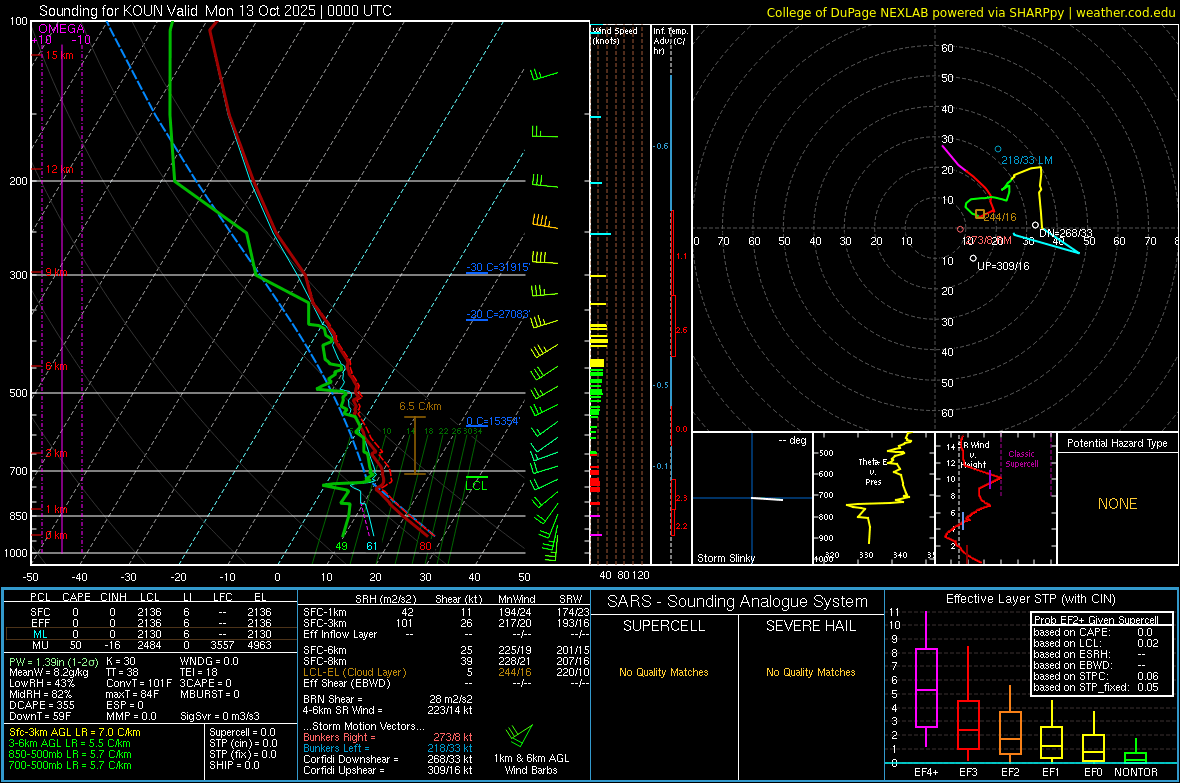Click the ConvT = 101F value
This screenshot has width=1180, height=783.
coord(139,683)
